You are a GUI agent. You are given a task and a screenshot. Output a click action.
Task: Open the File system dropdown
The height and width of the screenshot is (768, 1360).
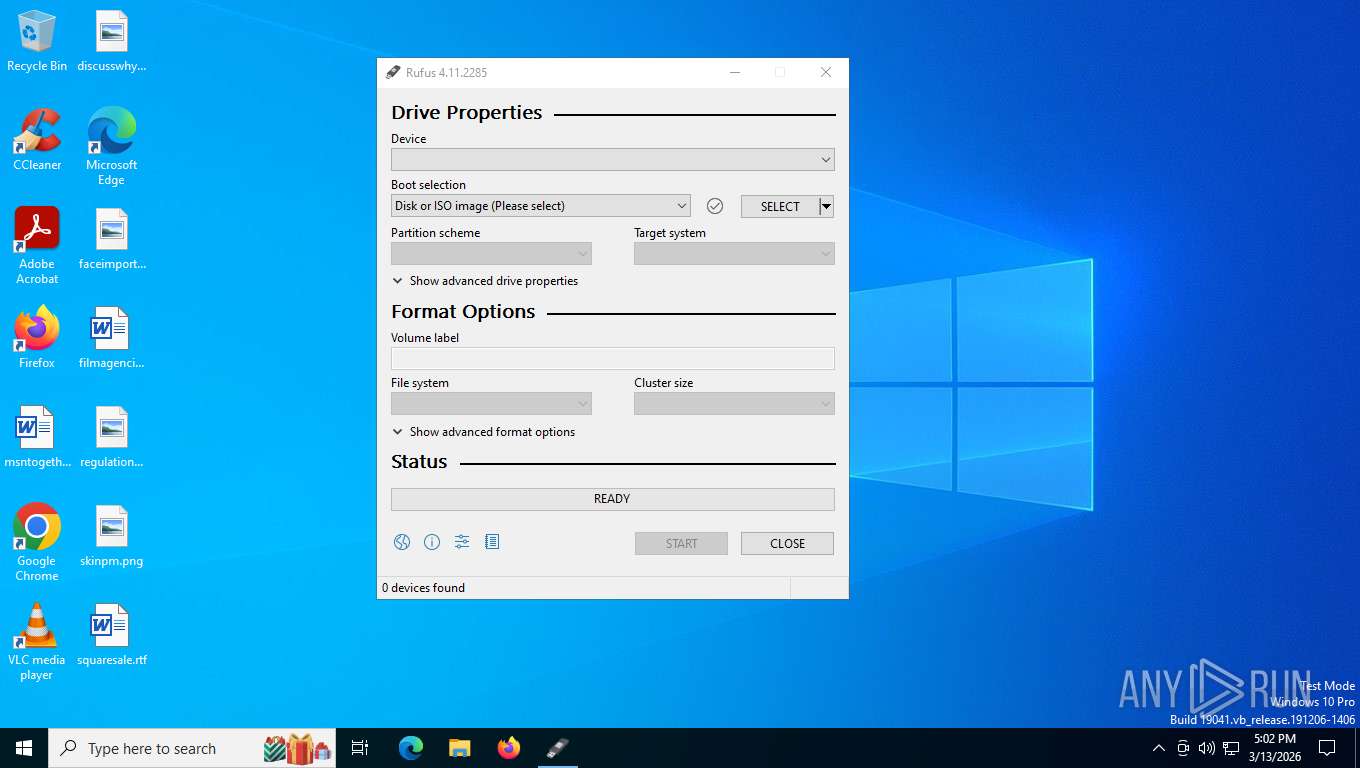point(491,404)
